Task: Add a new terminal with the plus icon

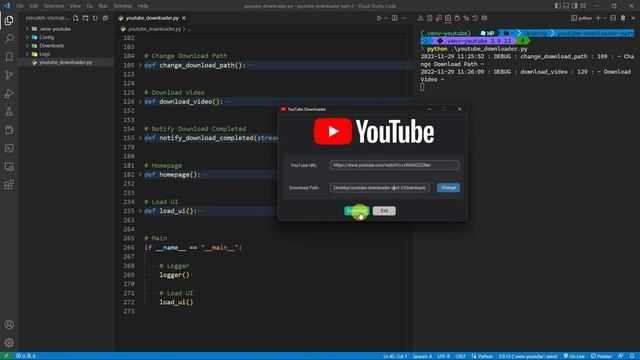Action: tap(598, 18)
